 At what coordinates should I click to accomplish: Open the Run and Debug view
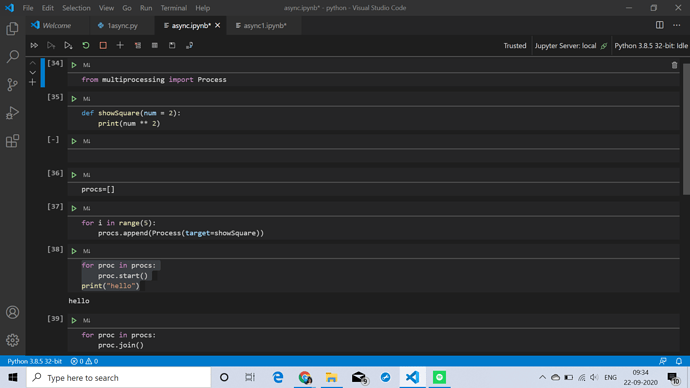[x=12, y=113]
